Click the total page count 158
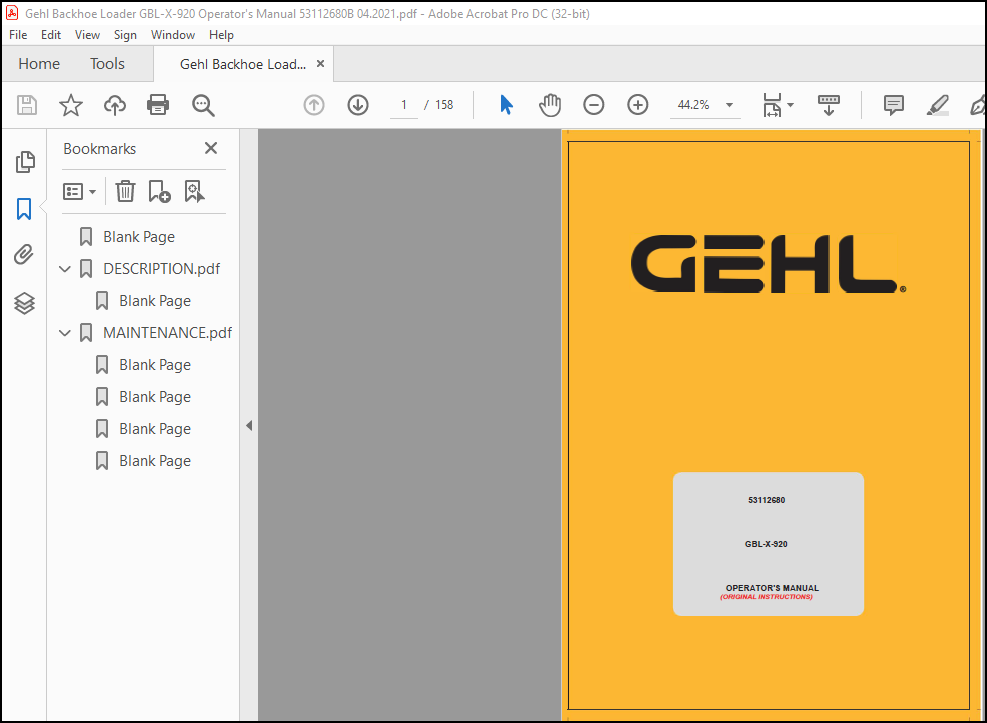Viewport: 987px width, 723px height. [444, 105]
